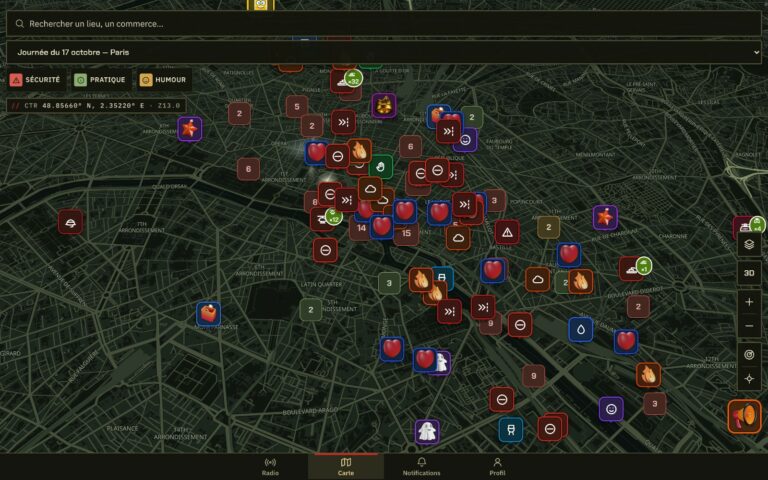Switch to the Radio tab
This screenshot has height=480, width=768.
(x=270, y=467)
